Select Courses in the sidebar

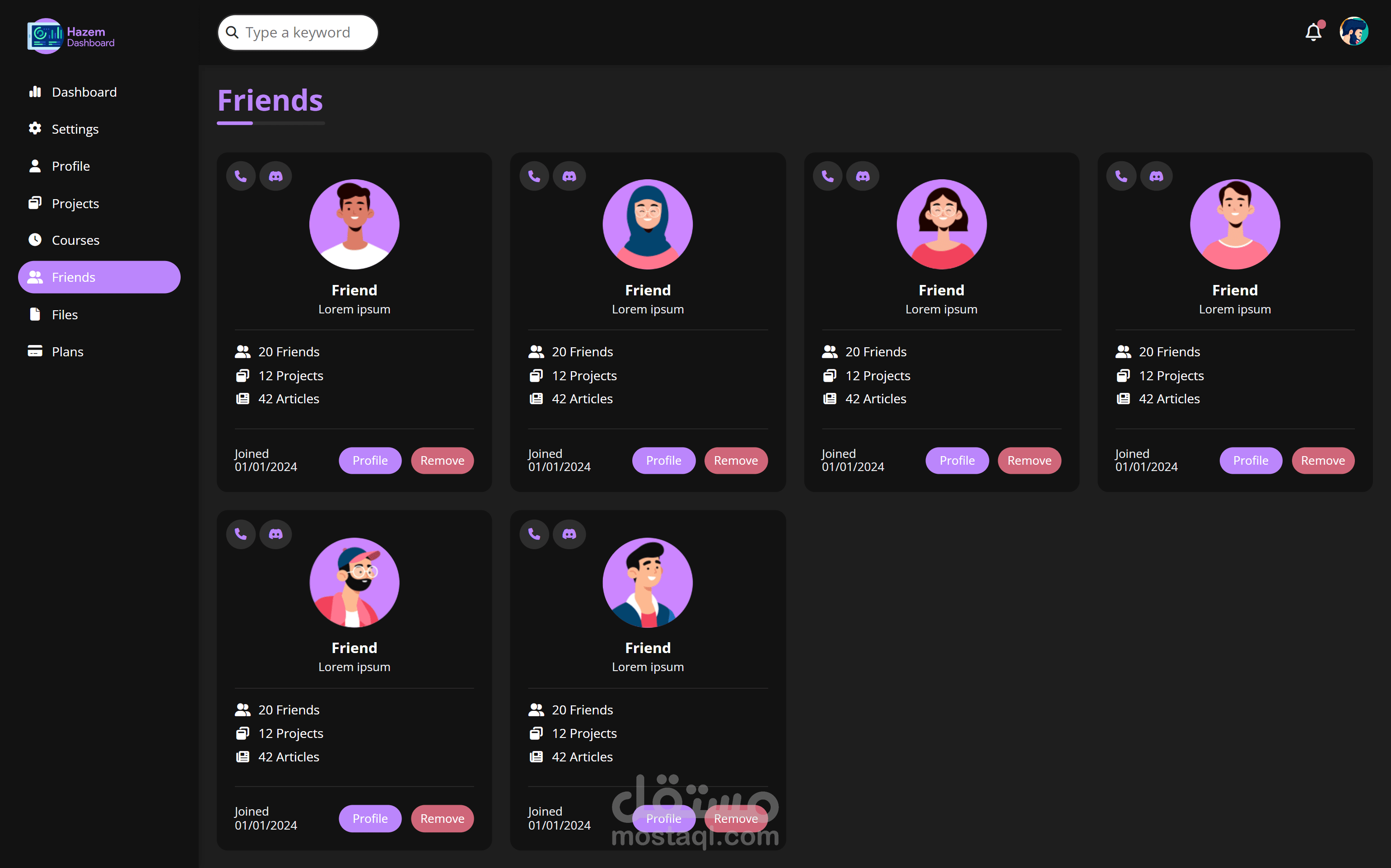click(x=75, y=240)
